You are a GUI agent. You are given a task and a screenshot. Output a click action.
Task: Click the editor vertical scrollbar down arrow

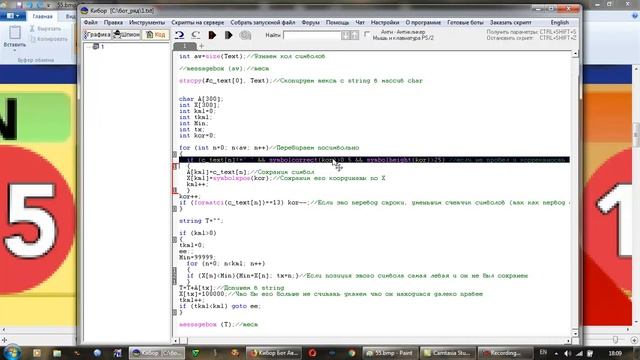tap(575, 333)
